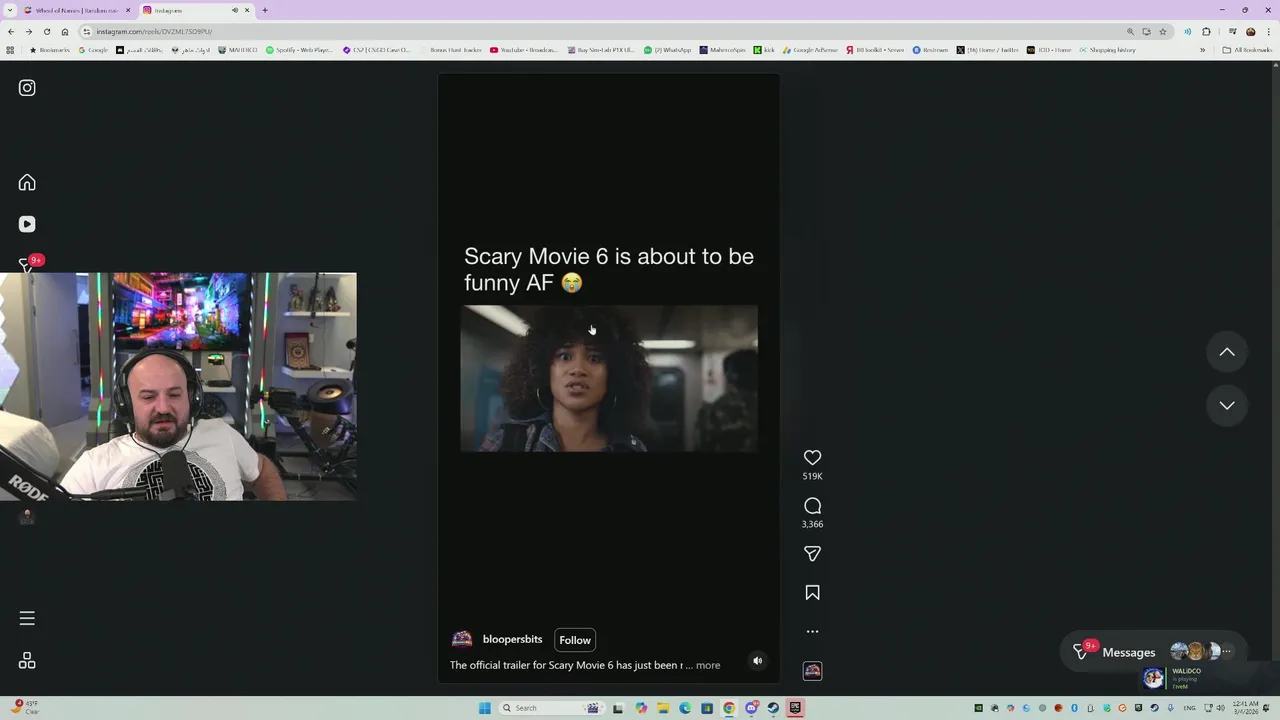Go to the next reel with down chevron
Viewport: 1280px width, 720px height.
pos(1227,405)
